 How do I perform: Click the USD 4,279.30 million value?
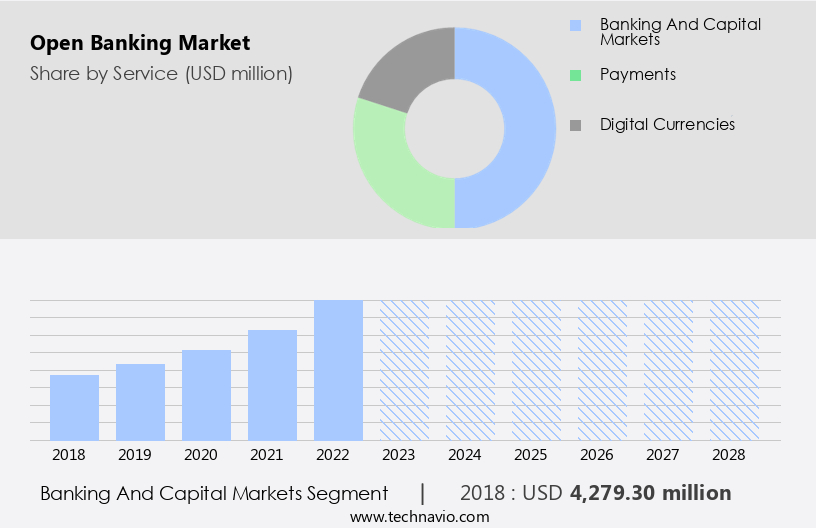coord(627,493)
